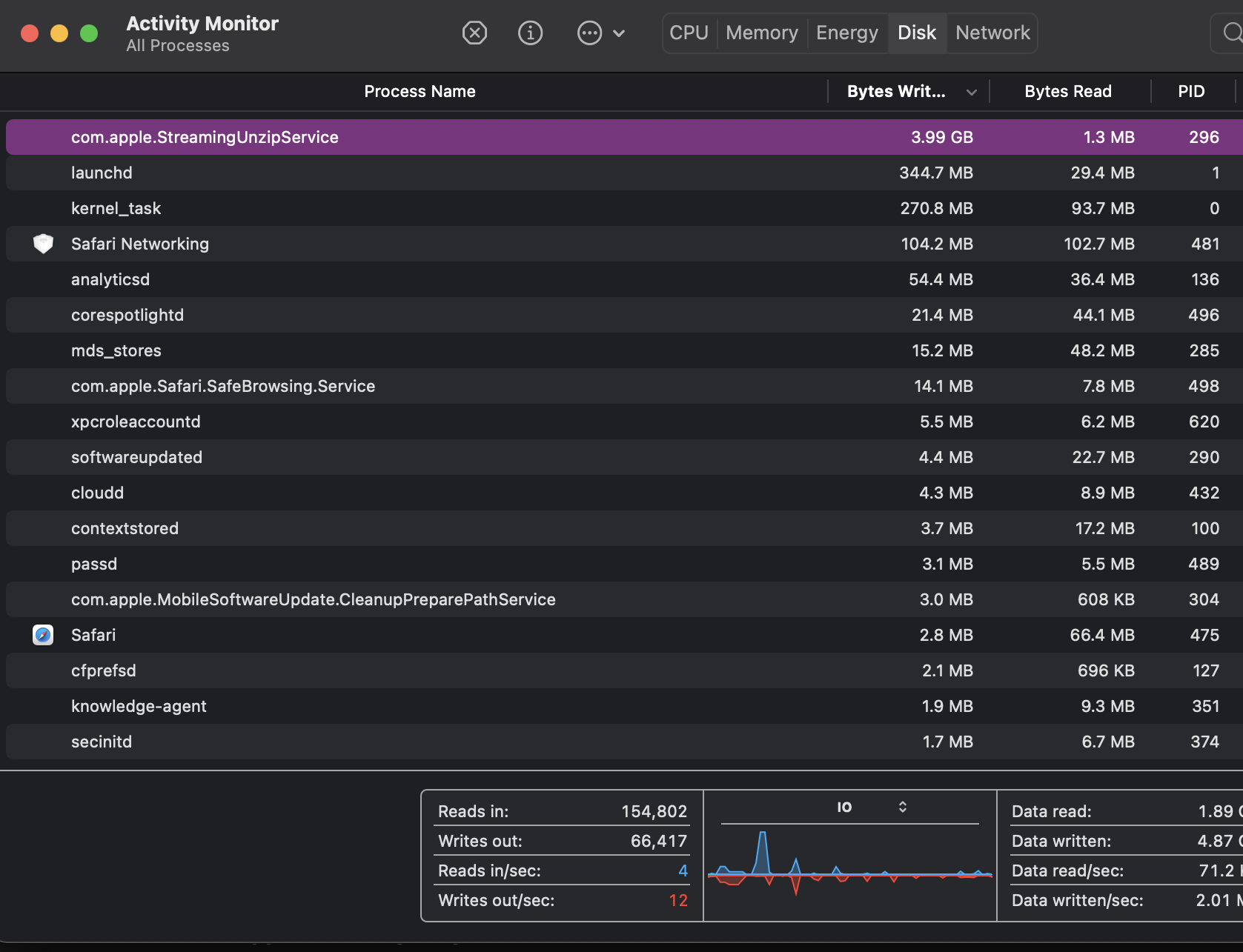Screen dimensions: 1243x952
Task: Open the Energy tab
Action: click(846, 33)
